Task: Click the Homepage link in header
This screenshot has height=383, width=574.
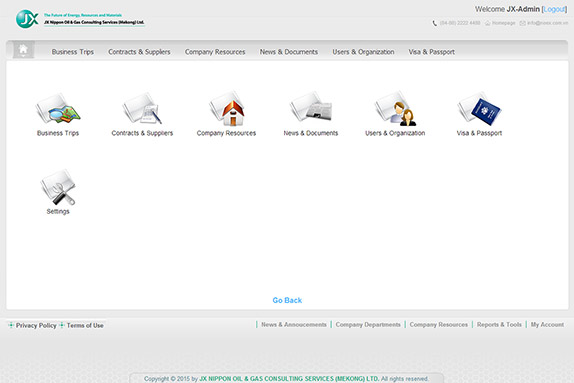Action: click(504, 23)
